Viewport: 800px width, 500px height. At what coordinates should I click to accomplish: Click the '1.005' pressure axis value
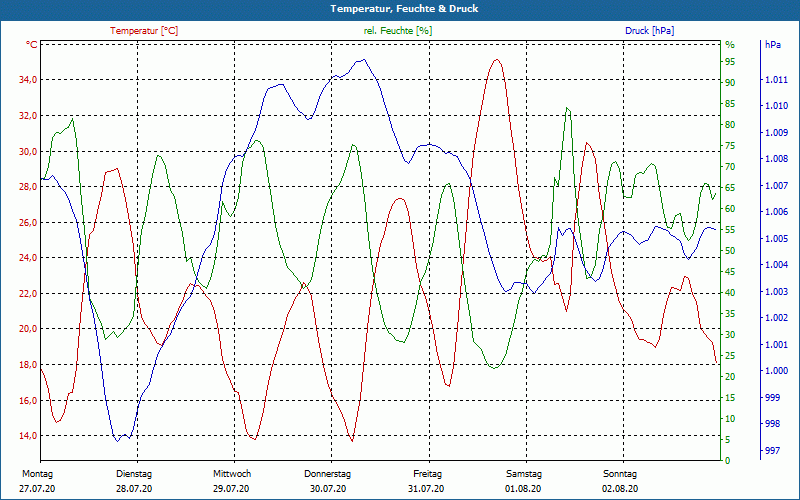[776, 238]
